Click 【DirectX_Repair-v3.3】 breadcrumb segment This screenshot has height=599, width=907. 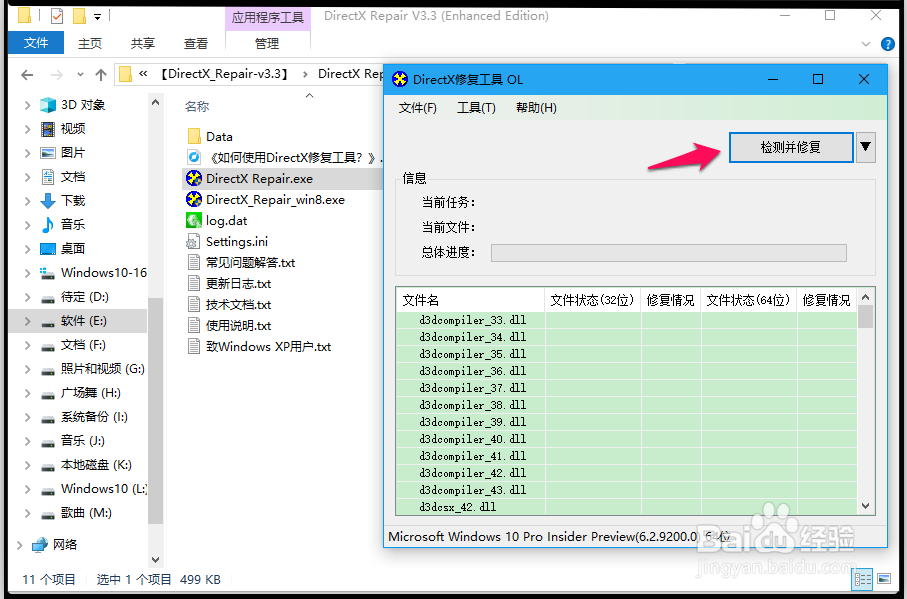tap(223, 74)
